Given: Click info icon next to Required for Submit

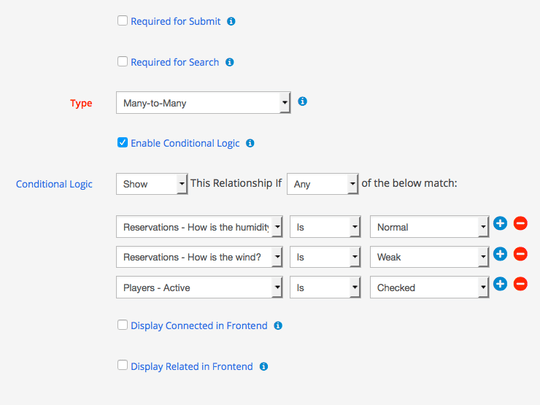Looking at the screenshot, I should [231, 21].
